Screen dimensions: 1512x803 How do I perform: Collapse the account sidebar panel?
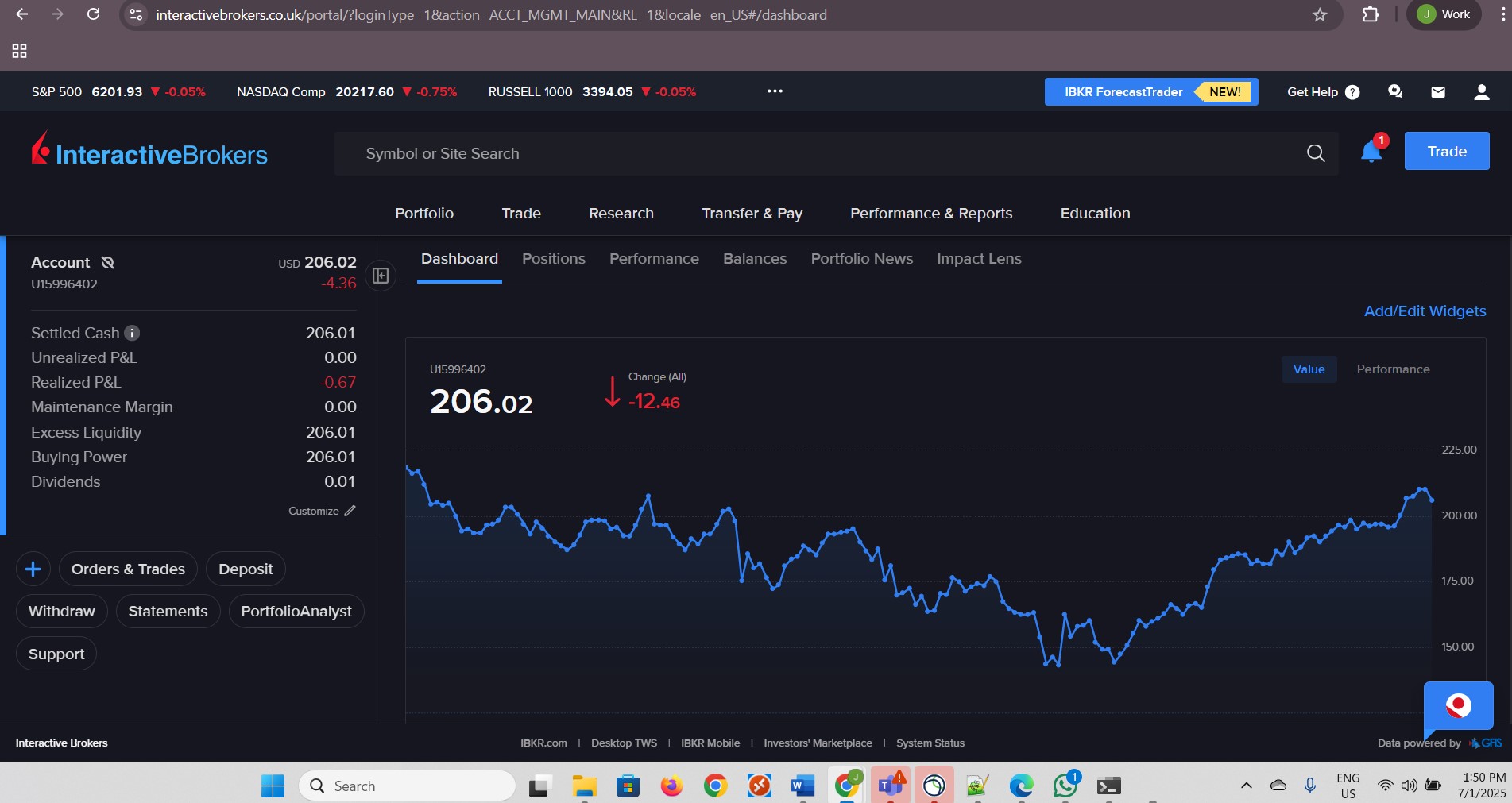[381, 276]
